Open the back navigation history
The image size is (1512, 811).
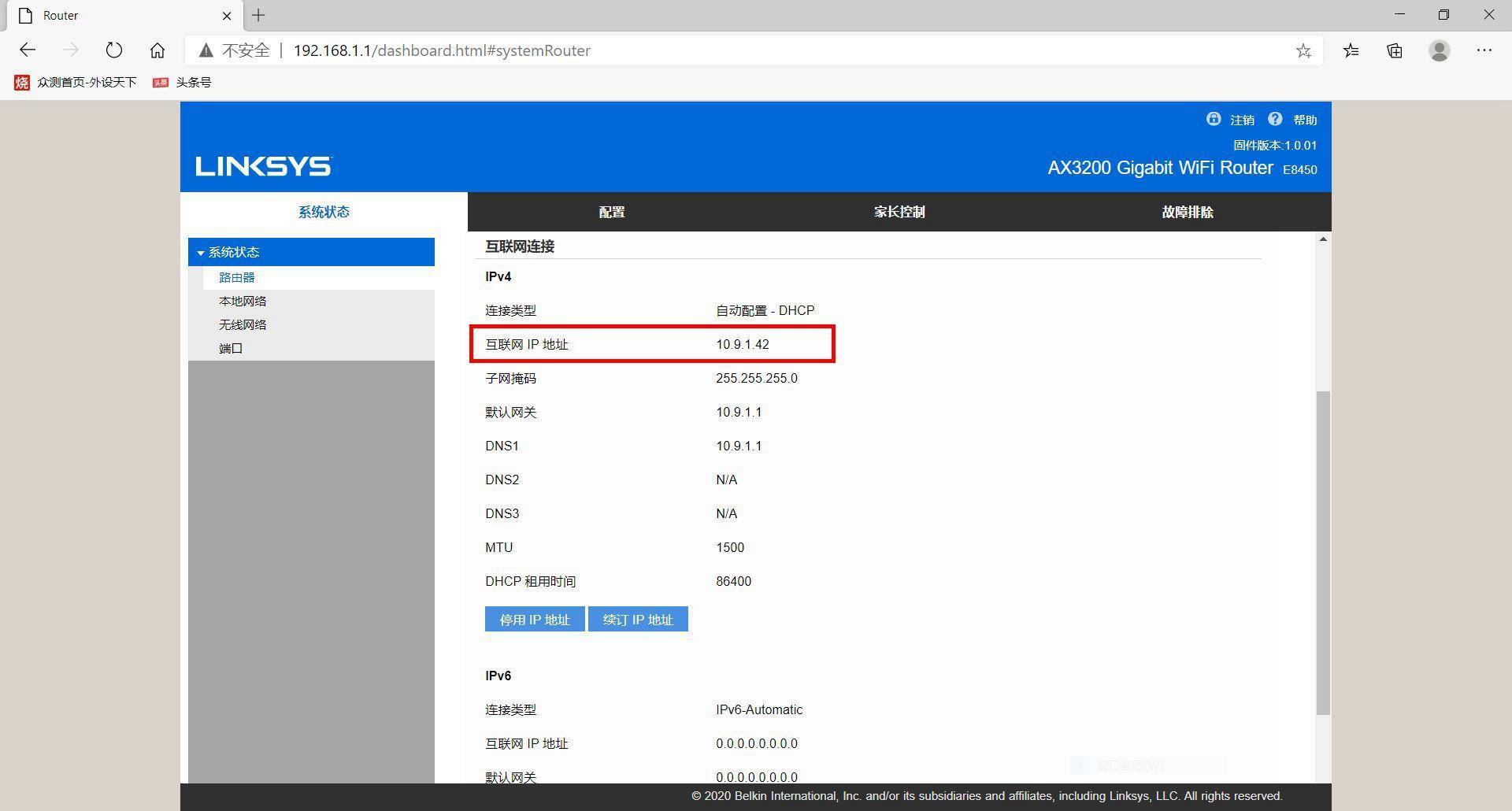pyautogui.click(x=28, y=50)
